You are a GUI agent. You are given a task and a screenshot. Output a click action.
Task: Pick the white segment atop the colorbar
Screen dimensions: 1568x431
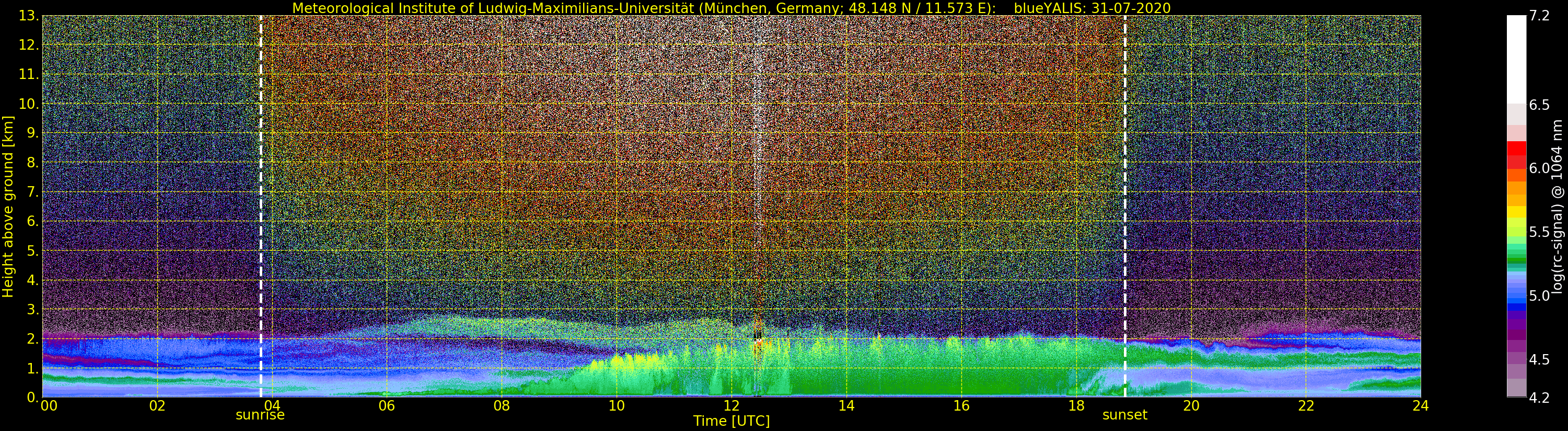pyautogui.click(x=1516, y=59)
